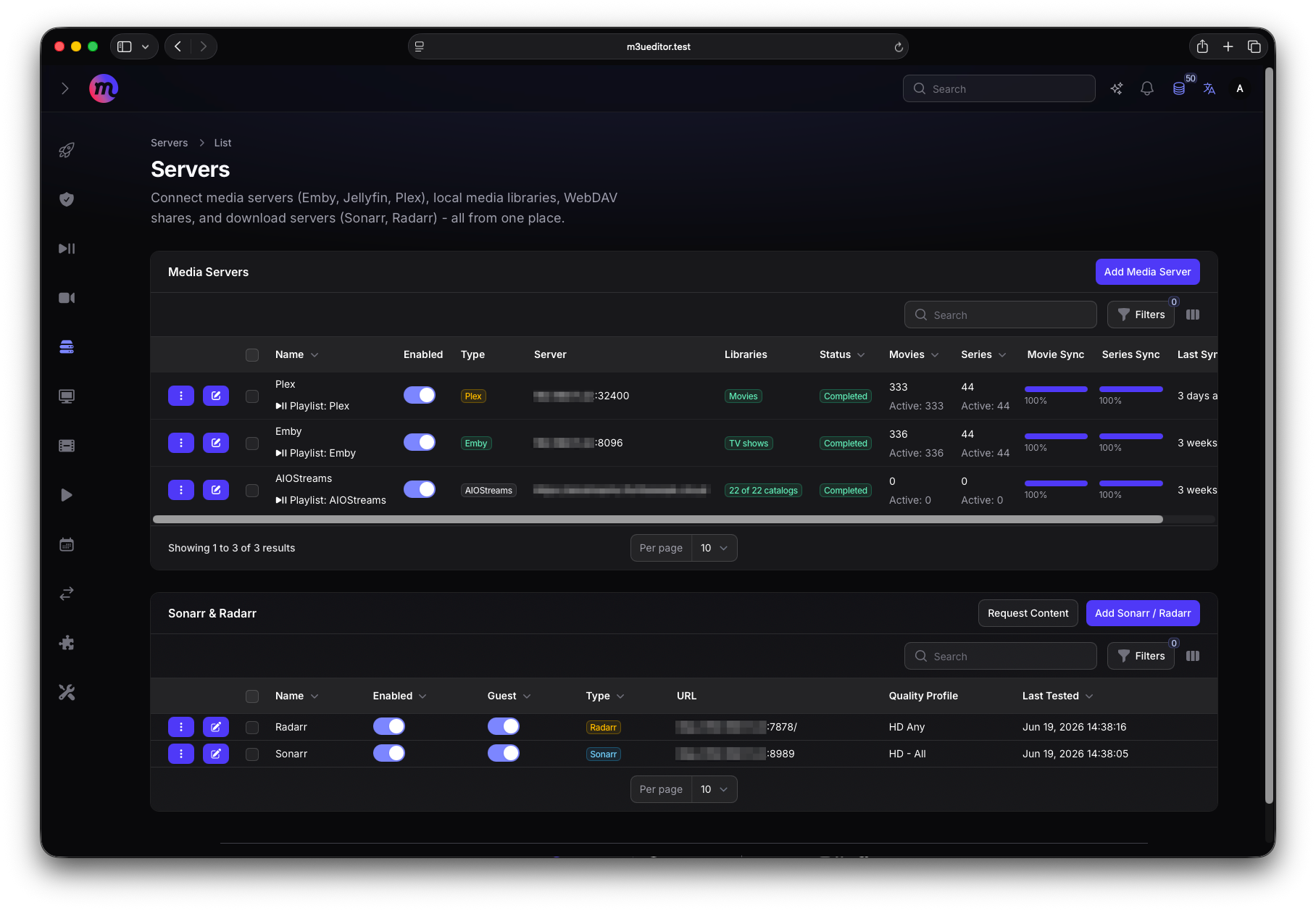
Task: Focus the global Search field in header
Action: point(999,88)
